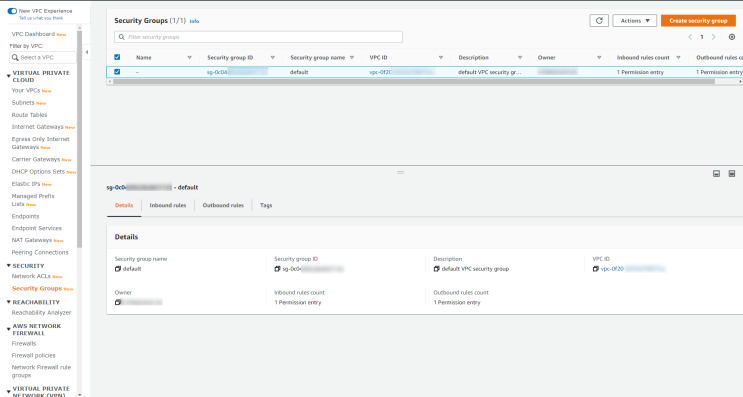Select Security Groups in the sidebar
743x397 pixels.
37,289
